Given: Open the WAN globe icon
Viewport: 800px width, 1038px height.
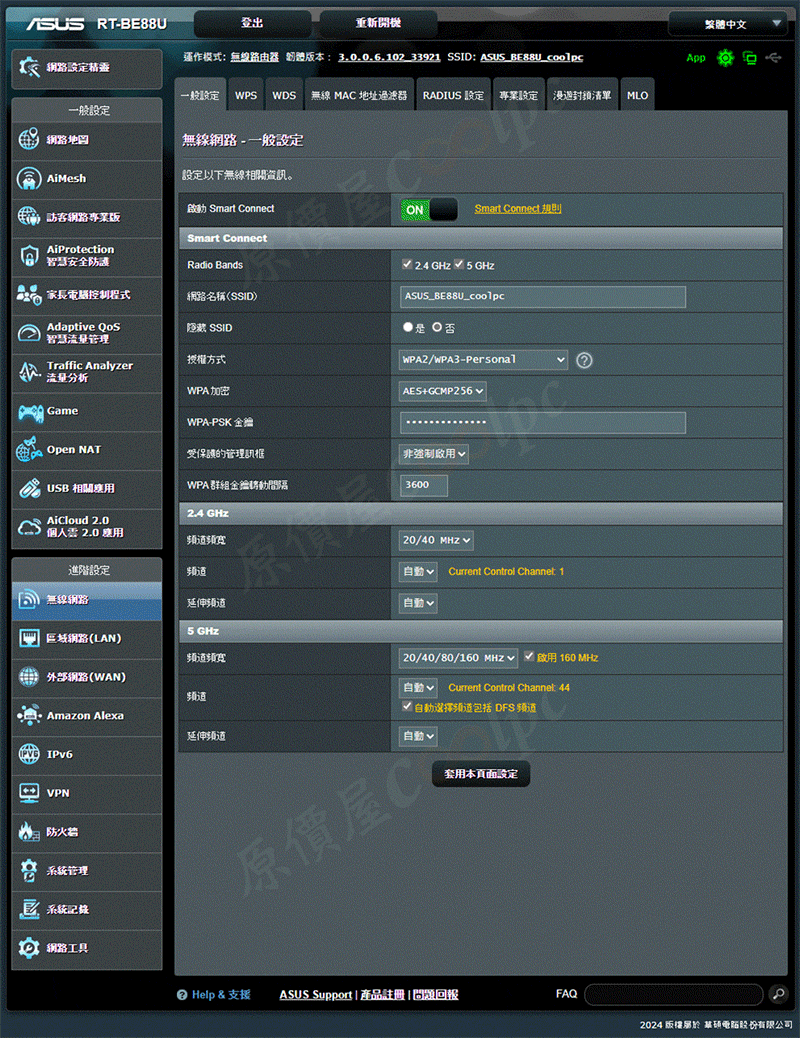Looking at the screenshot, I should tap(28, 677).
